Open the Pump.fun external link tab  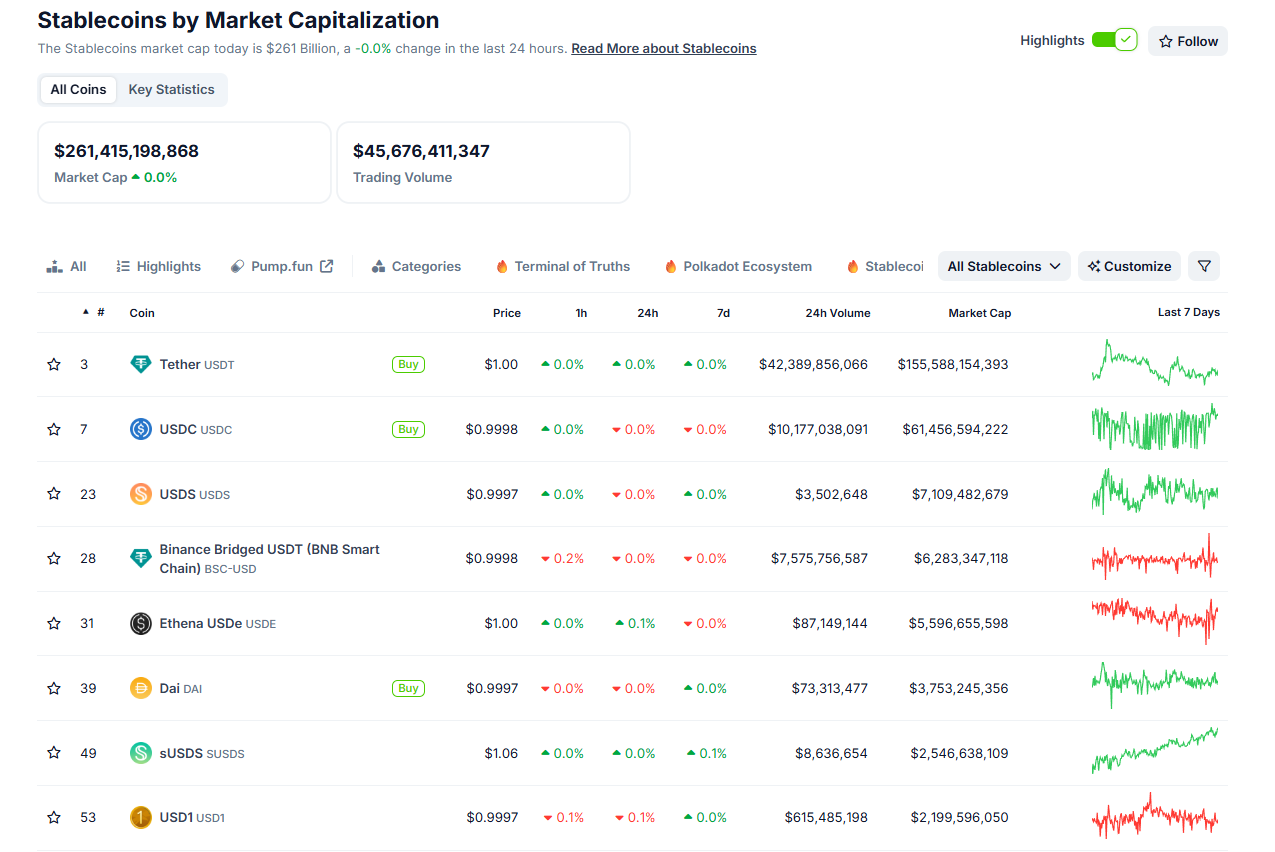(x=282, y=266)
